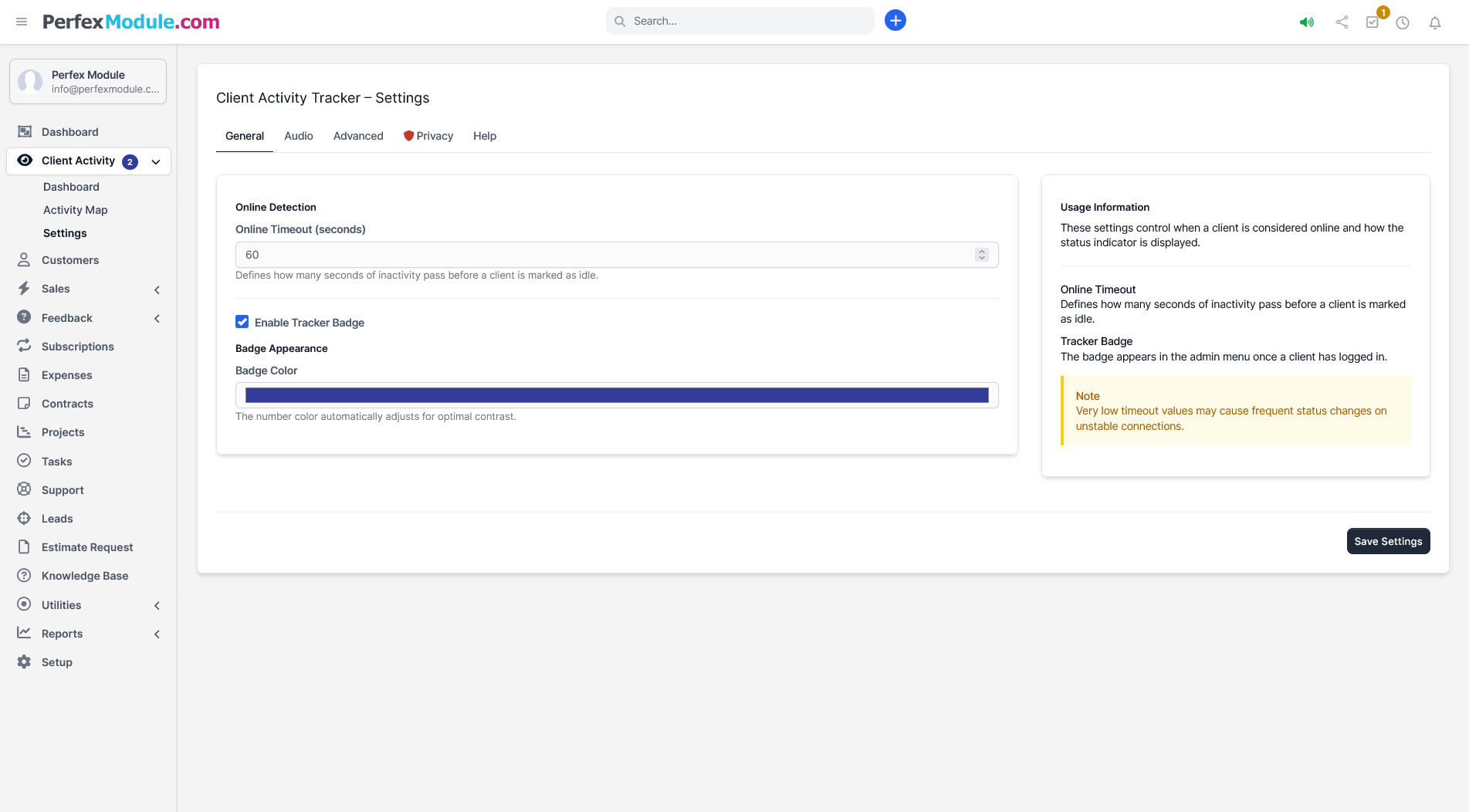Click the green speaker sound icon
Image resolution: width=1469 pixels, height=812 pixels.
pos(1306,22)
